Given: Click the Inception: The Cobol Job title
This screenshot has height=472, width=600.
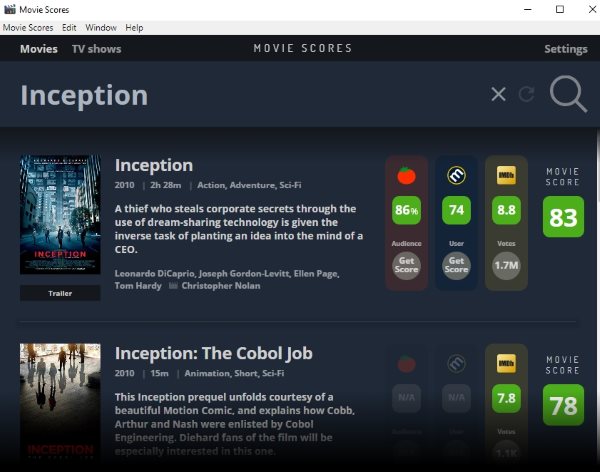Looking at the screenshot, I should tap(214, 353).
